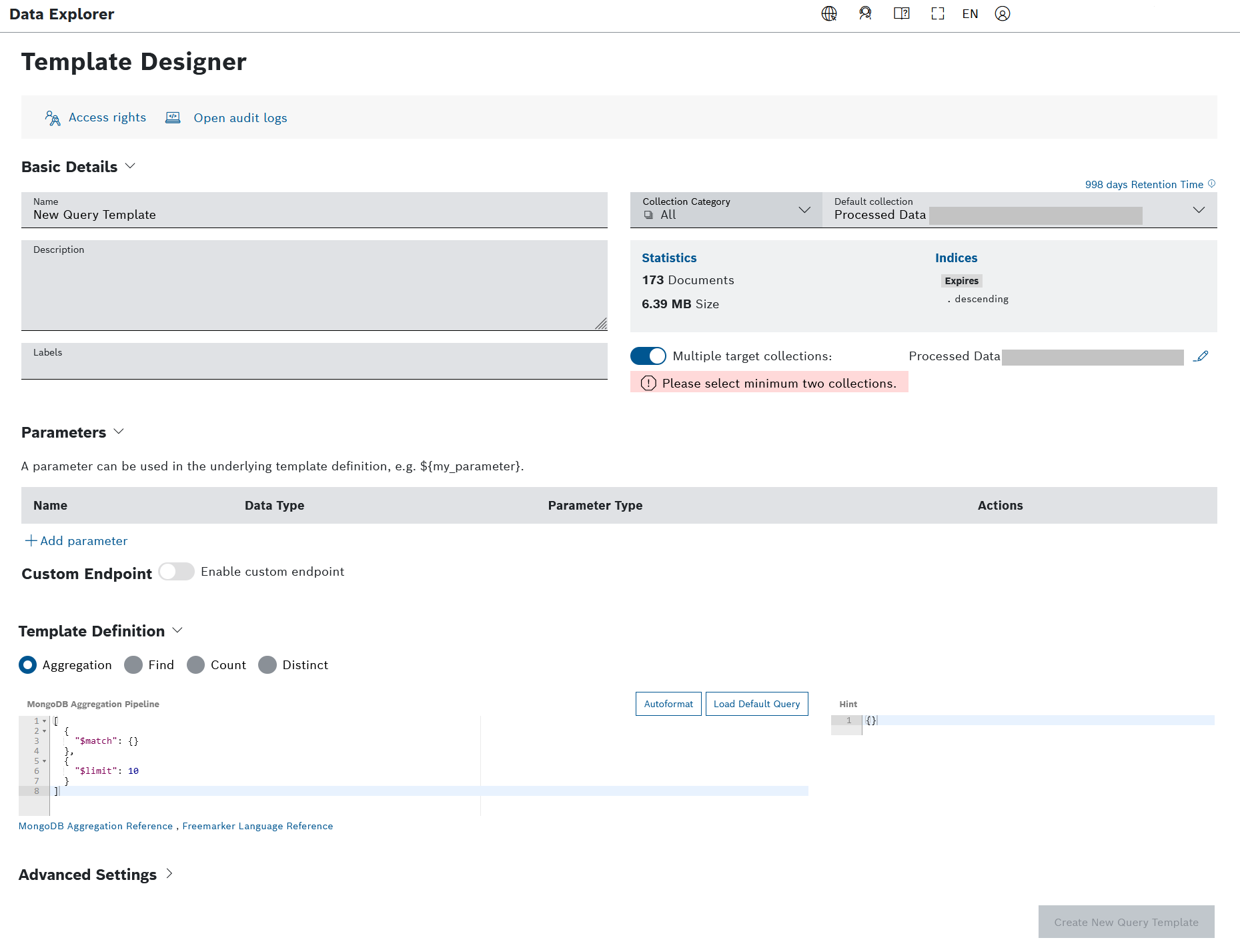Screen dimensions: 1240x952
Task: Open audit logs link
Action: coord(240,118)
